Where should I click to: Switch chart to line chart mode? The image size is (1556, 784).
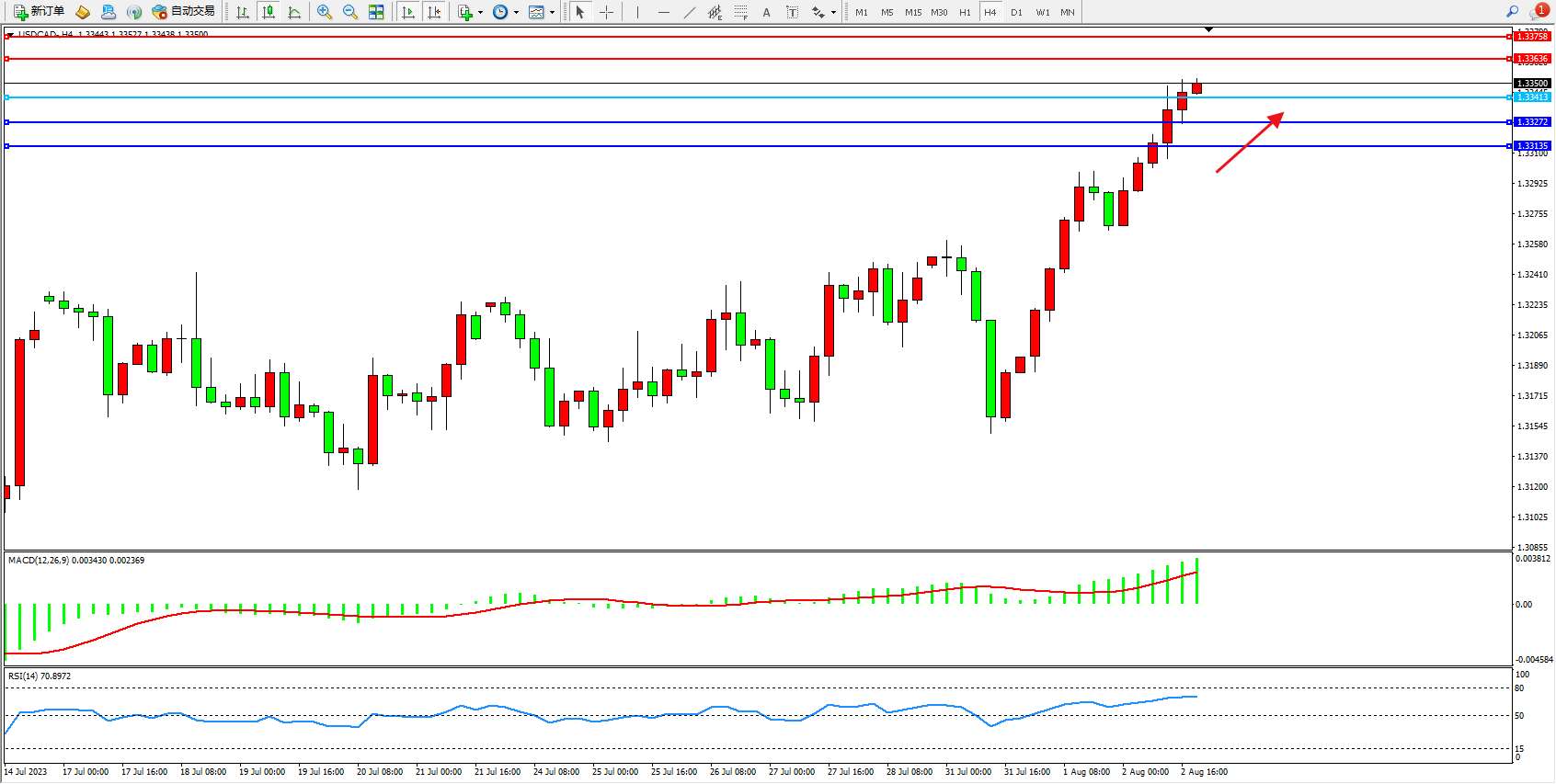pyautogui.click(x=294, y=12)
